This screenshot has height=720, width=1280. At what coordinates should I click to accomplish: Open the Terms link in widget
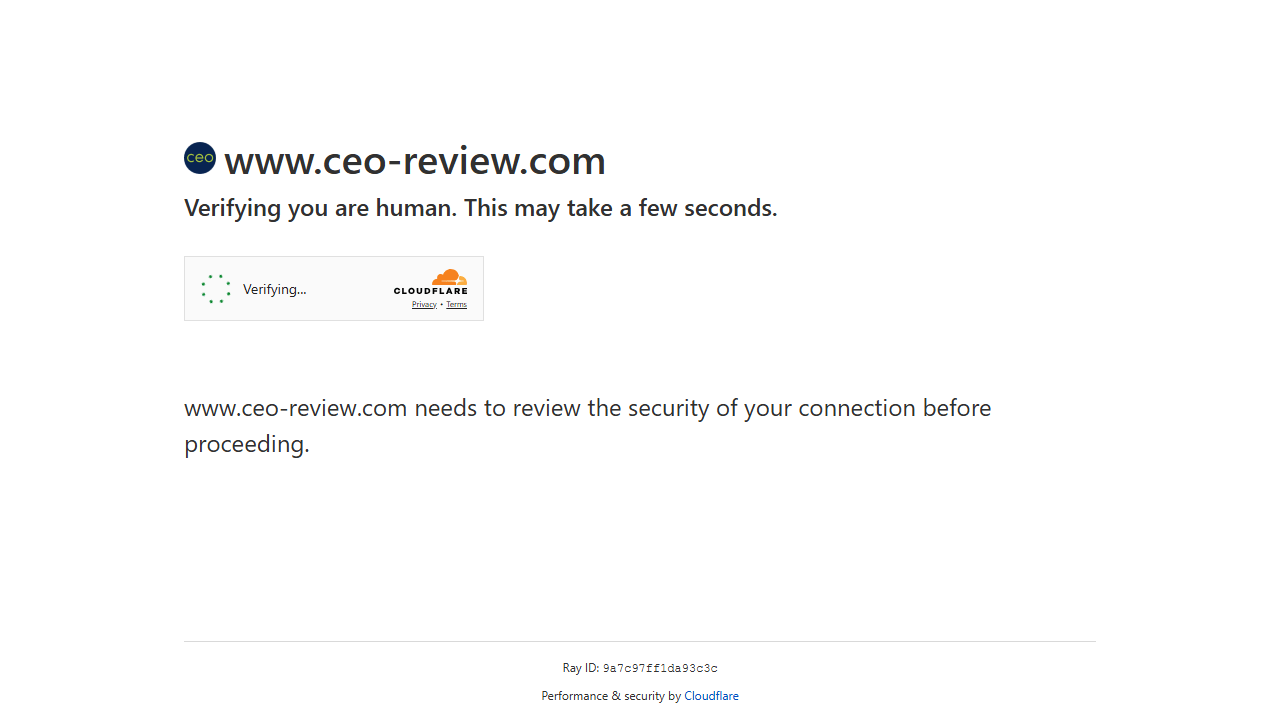(x=456, y=305)
